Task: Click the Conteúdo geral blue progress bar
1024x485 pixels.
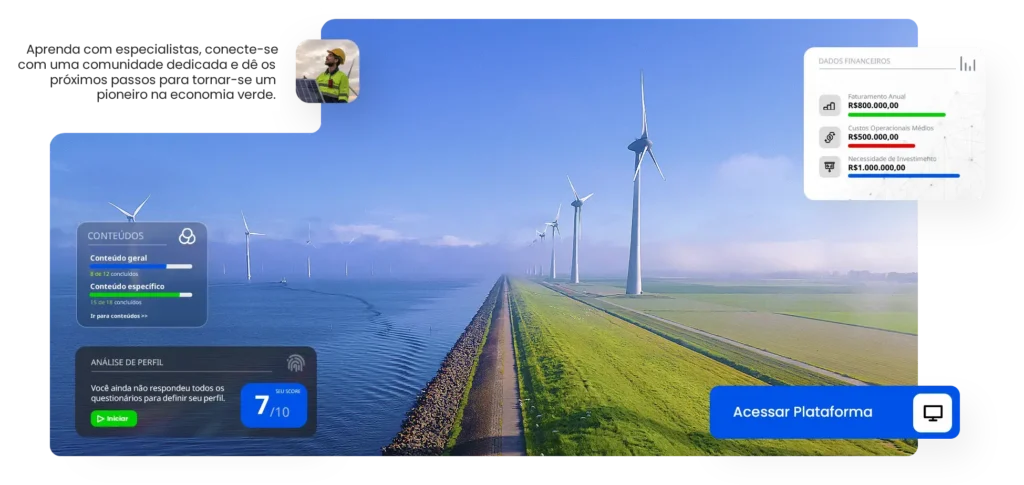Action: point(141,266)
